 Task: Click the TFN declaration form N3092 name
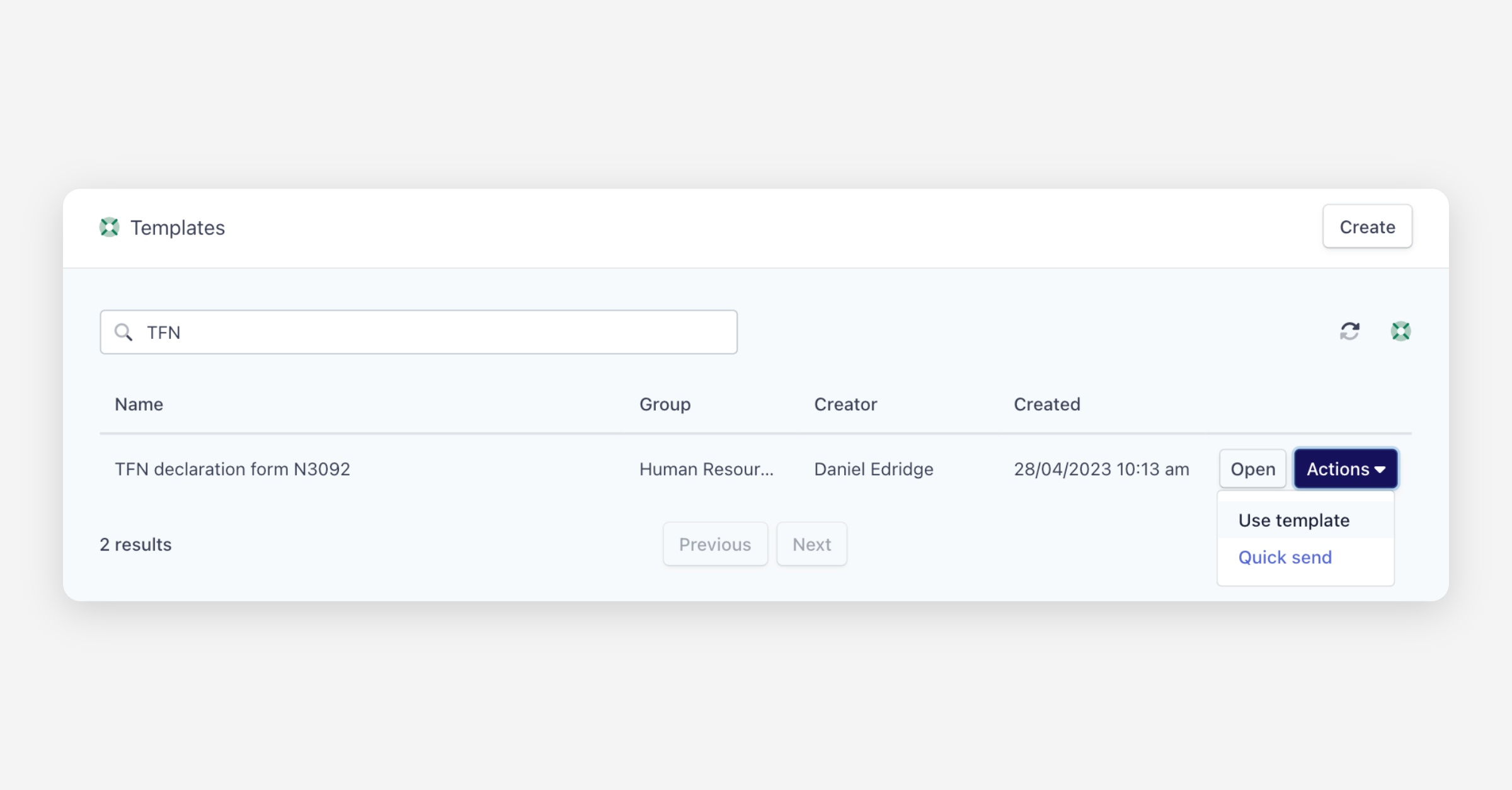coord(232,469)
